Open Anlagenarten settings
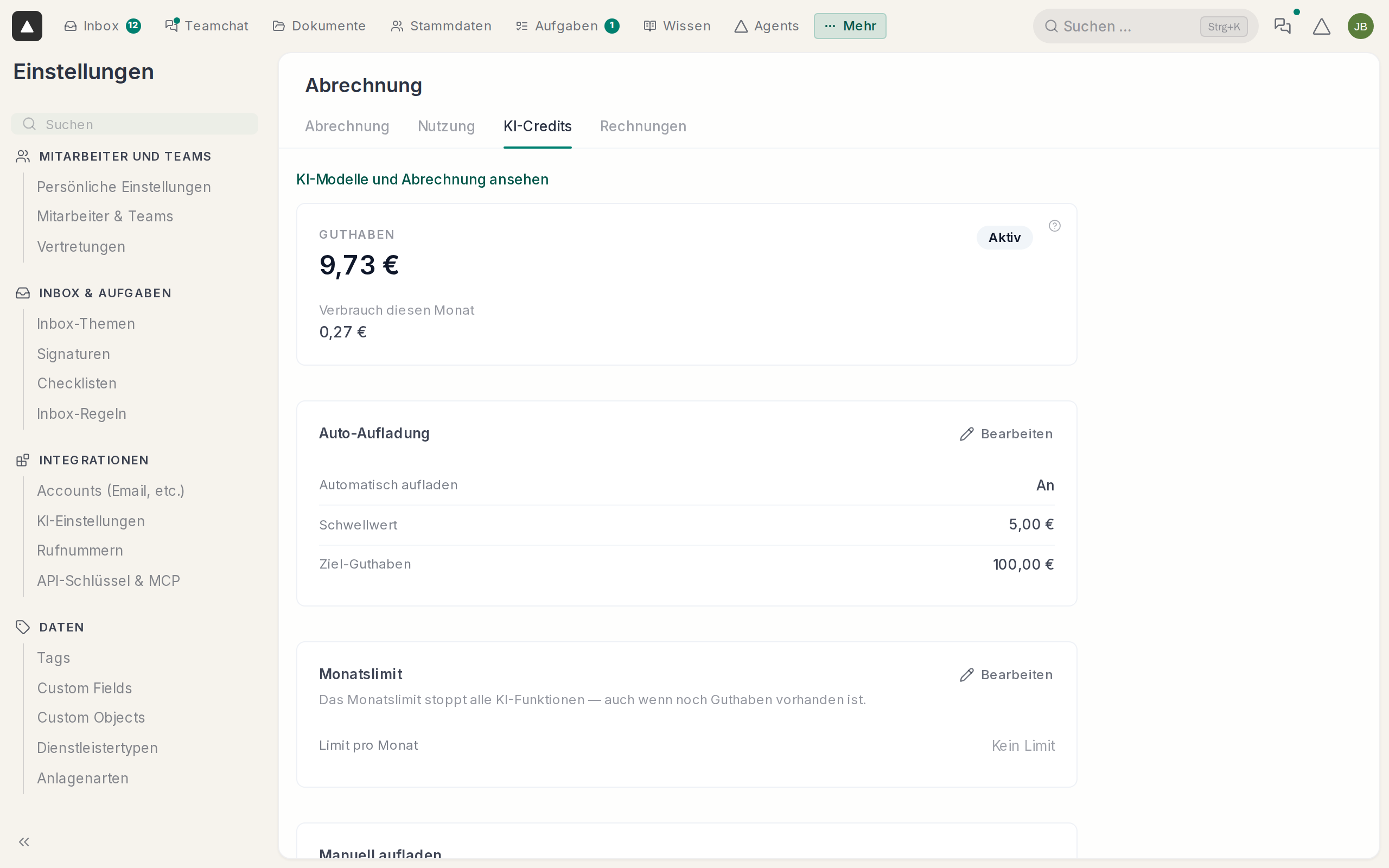1389x868 pixels. [82, 778]
